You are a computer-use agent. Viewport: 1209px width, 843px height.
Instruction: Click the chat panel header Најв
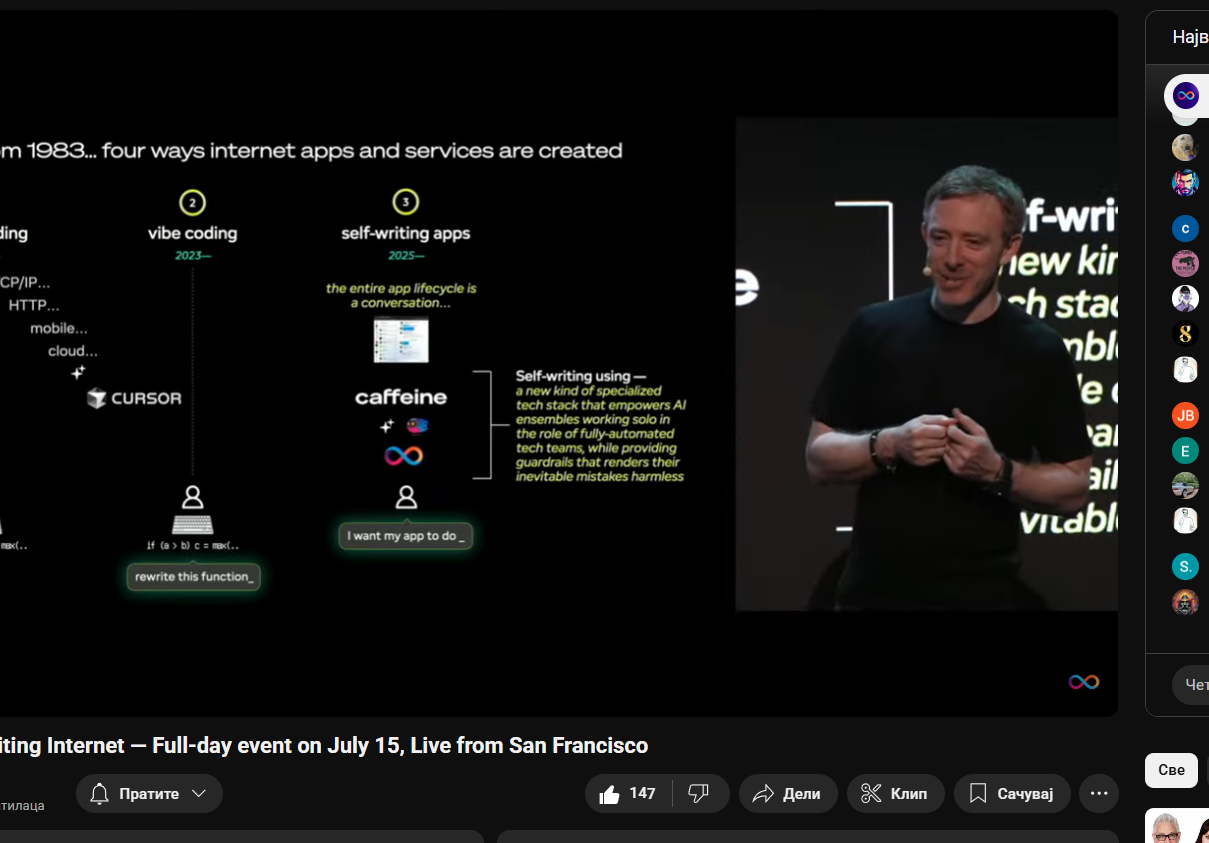tap(1190, 38)
